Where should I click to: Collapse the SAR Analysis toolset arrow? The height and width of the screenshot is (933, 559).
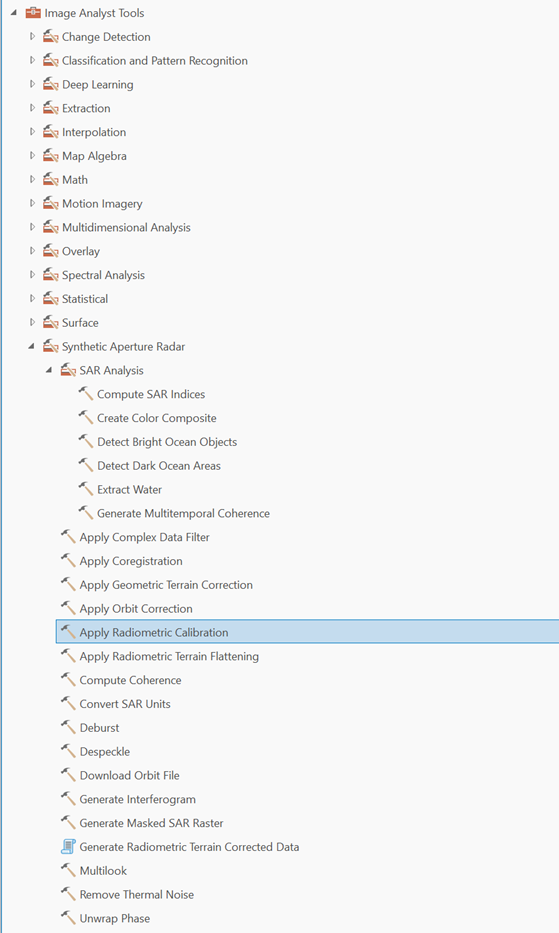(49, 370)
